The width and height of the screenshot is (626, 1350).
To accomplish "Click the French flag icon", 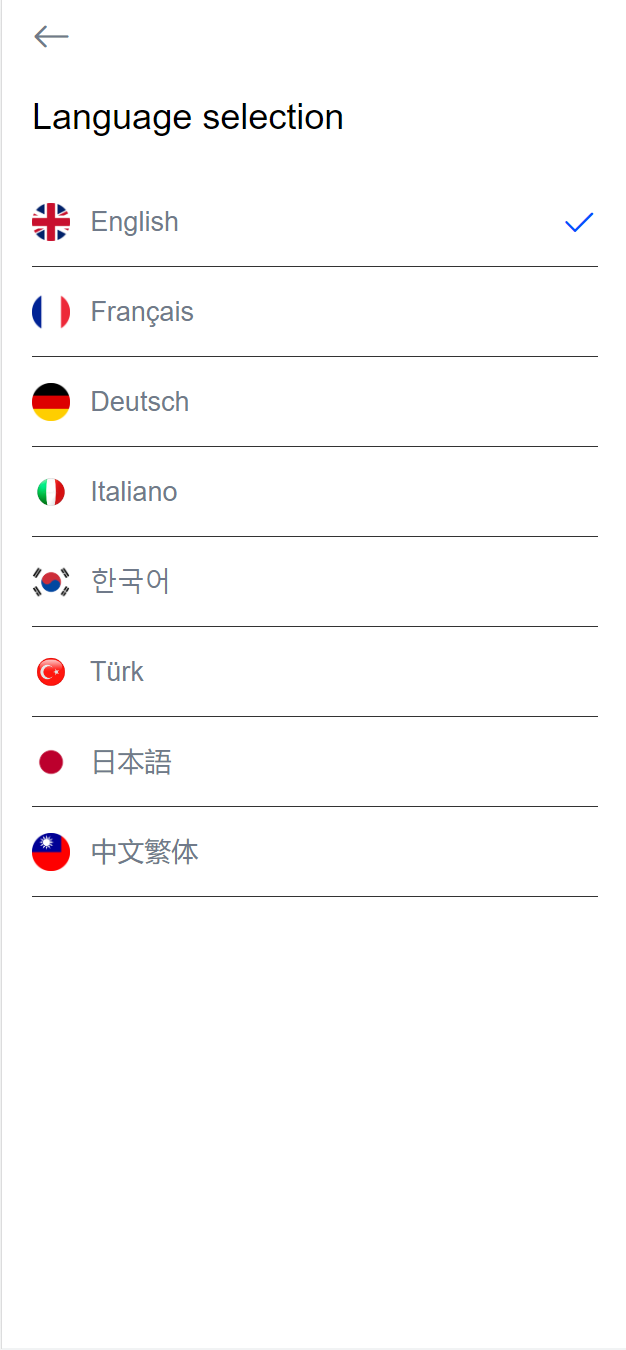I will click(51, 312).
